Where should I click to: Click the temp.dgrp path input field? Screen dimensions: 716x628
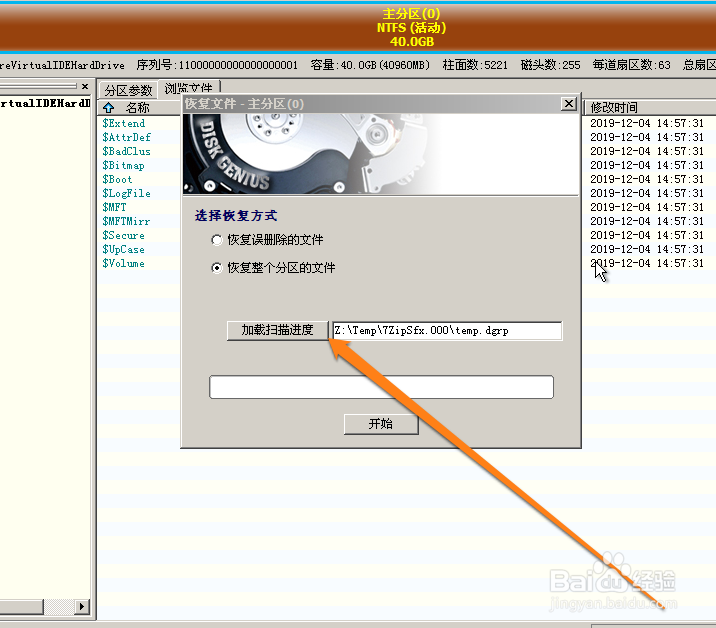click(x=447, y=331)
